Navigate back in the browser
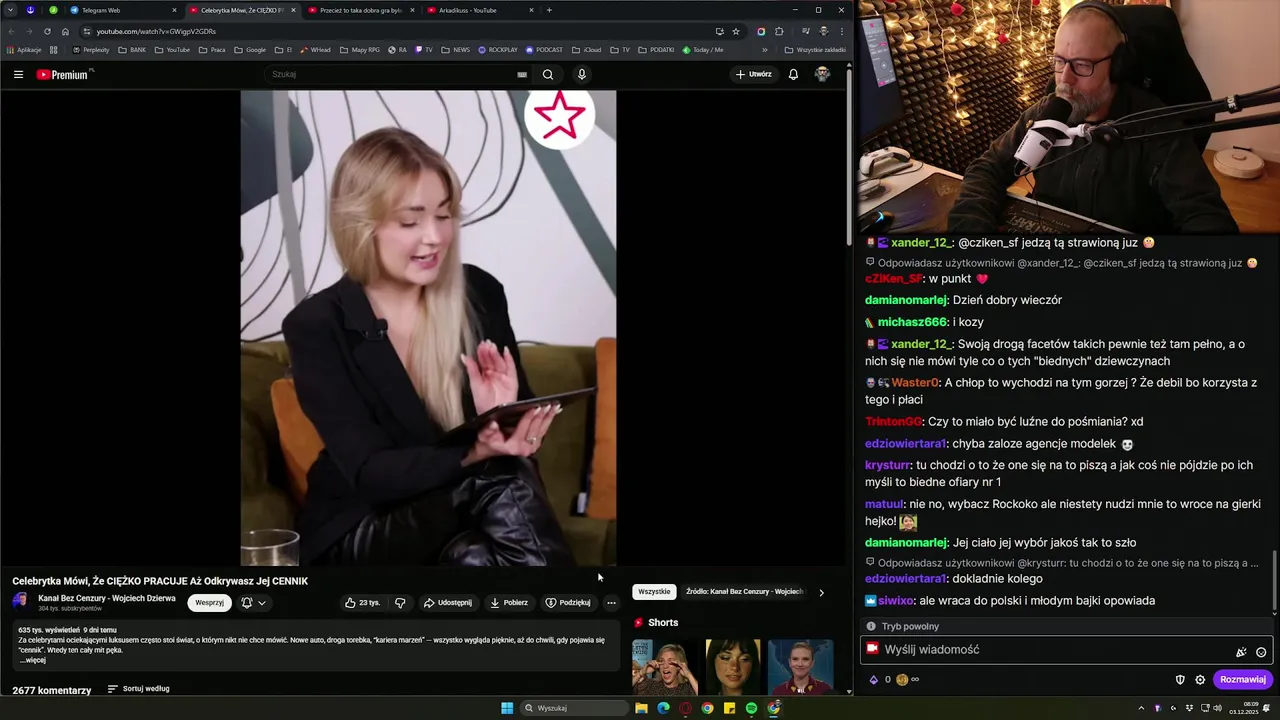This screenshot has height=720, width=1280. [11, 31]
